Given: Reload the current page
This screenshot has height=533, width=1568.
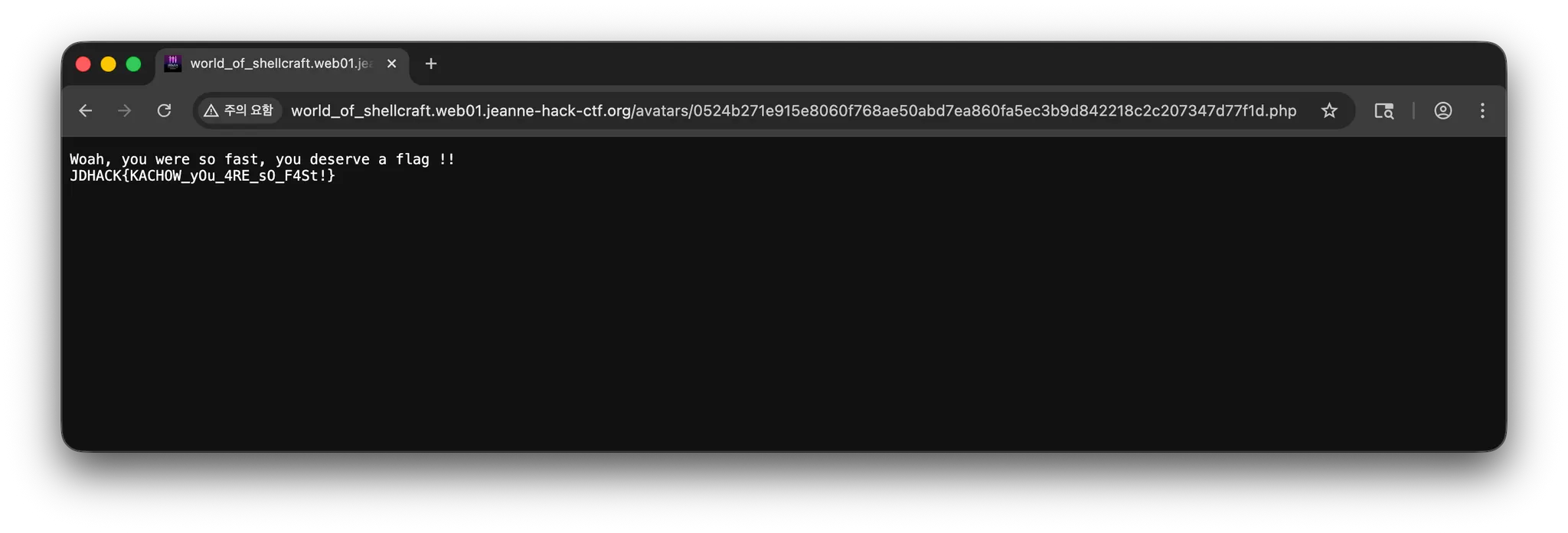Looking at the screenshot, I should [164, 111].
